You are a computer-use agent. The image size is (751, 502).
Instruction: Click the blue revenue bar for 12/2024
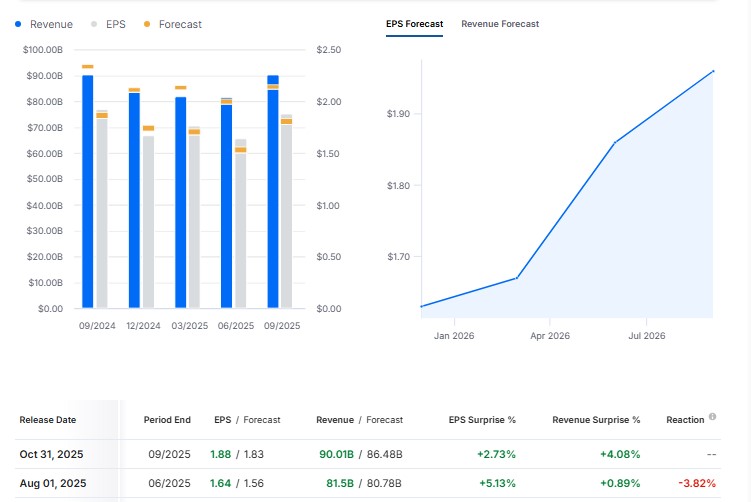pos(134,200)
